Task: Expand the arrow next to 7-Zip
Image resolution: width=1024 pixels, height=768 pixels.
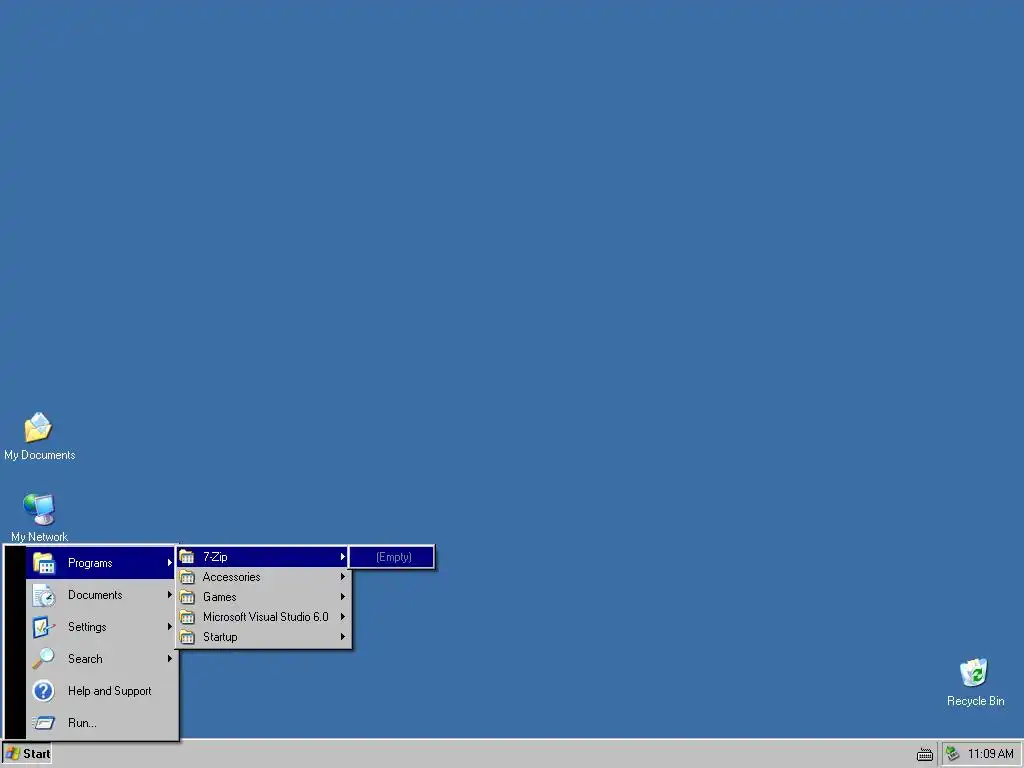Action: tap(343, 556)
